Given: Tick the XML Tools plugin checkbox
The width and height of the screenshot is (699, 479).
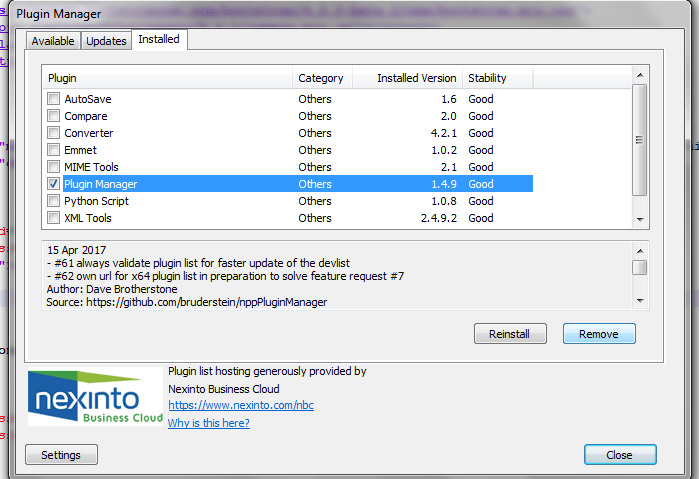Looking at the screenshot, I should pyautogui.click(x=53, y=217).
